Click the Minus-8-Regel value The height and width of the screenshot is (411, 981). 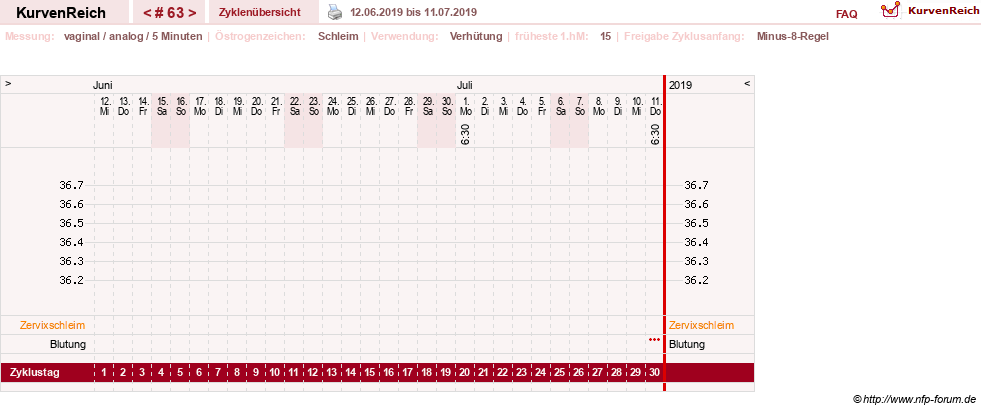(792, 36)
